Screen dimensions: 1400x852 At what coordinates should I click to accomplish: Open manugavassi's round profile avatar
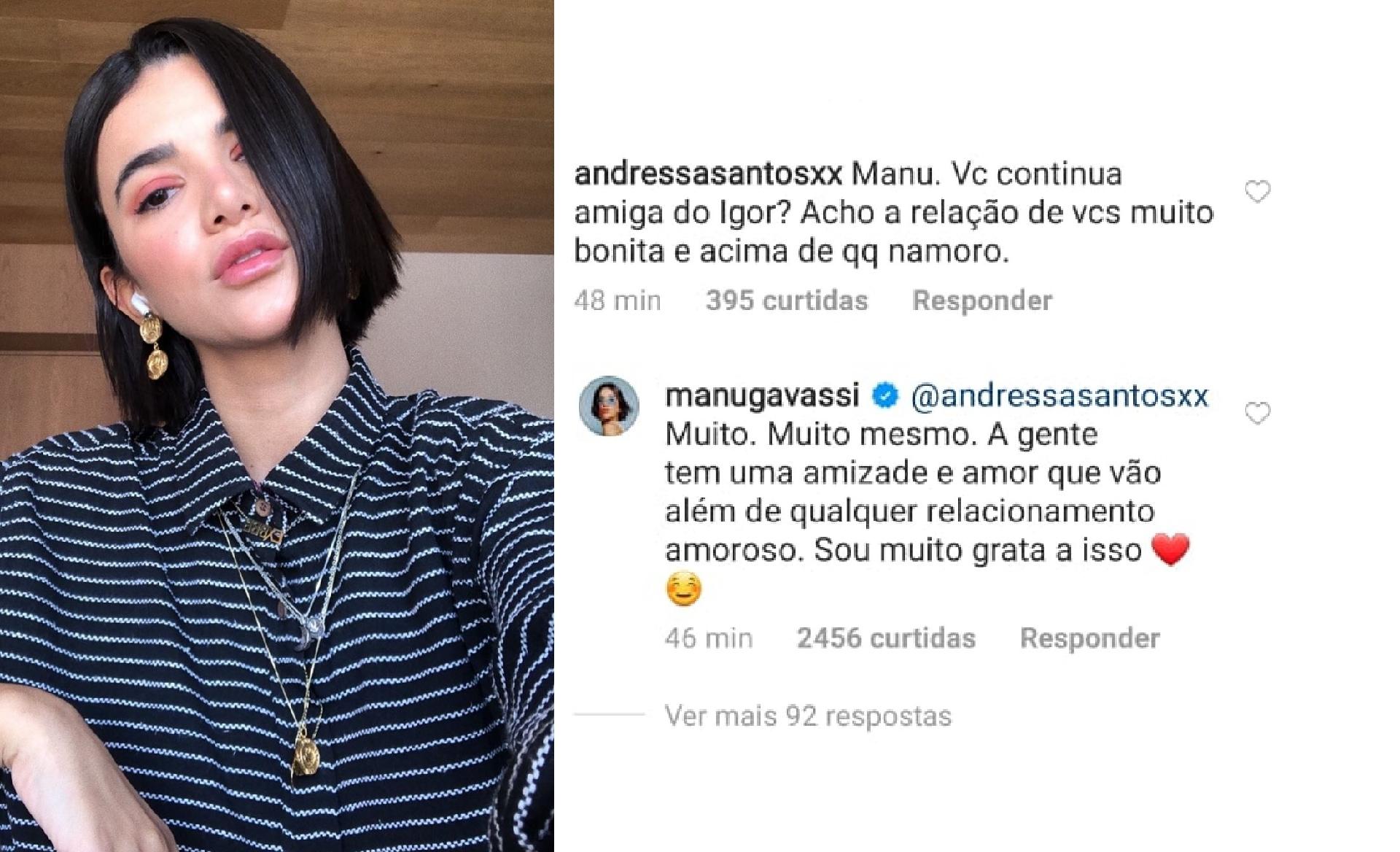[608, 406]
